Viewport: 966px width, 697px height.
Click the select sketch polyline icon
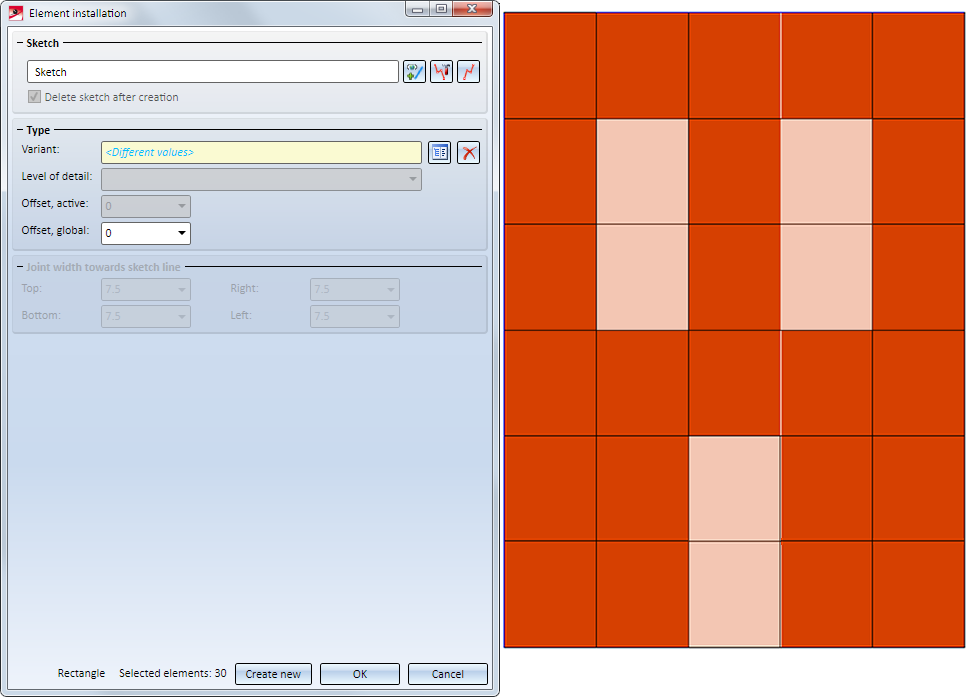(468, 71)
